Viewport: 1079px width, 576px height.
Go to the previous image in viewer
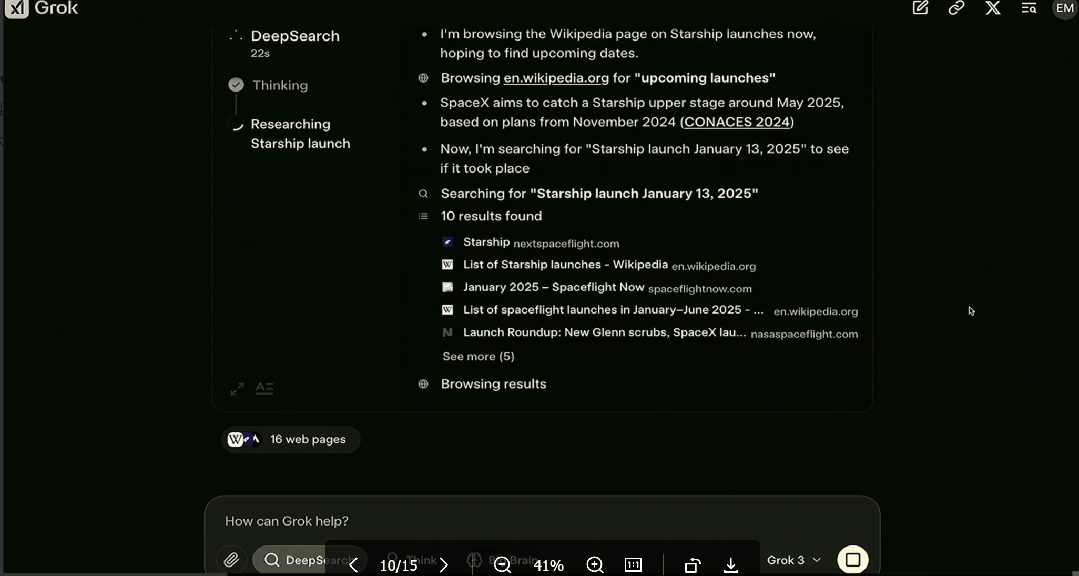pyautogui.click(x=354, y=565)
